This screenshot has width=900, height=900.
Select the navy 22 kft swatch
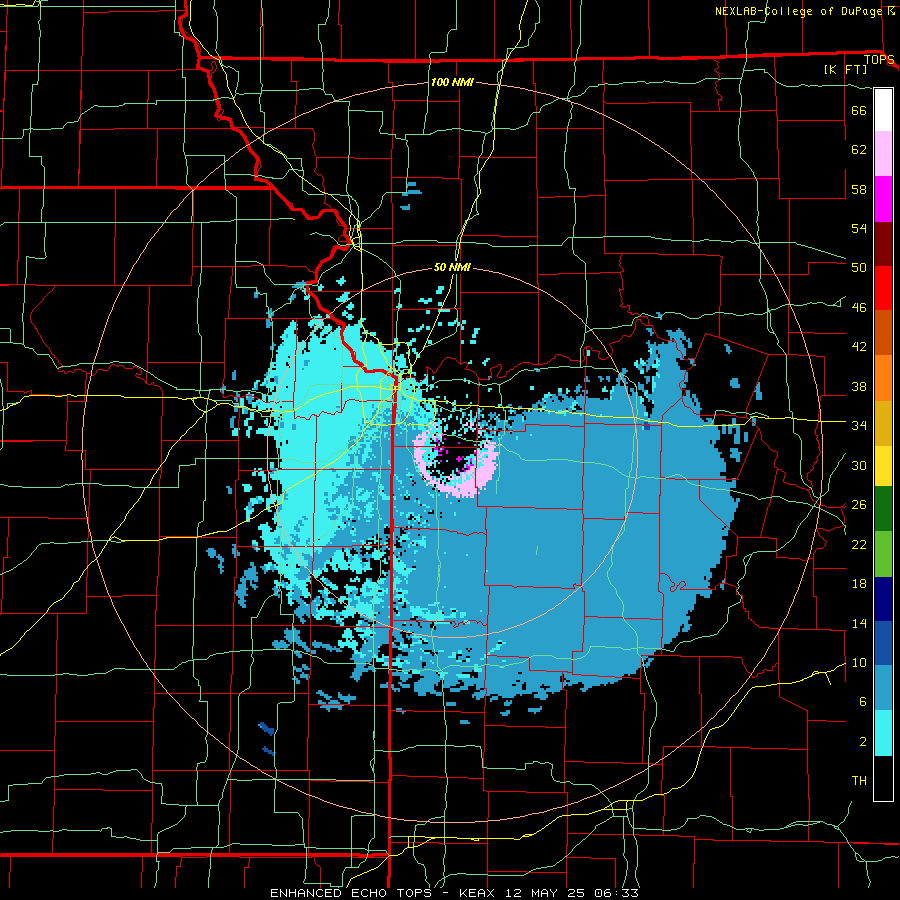click(x=883, y=599)
